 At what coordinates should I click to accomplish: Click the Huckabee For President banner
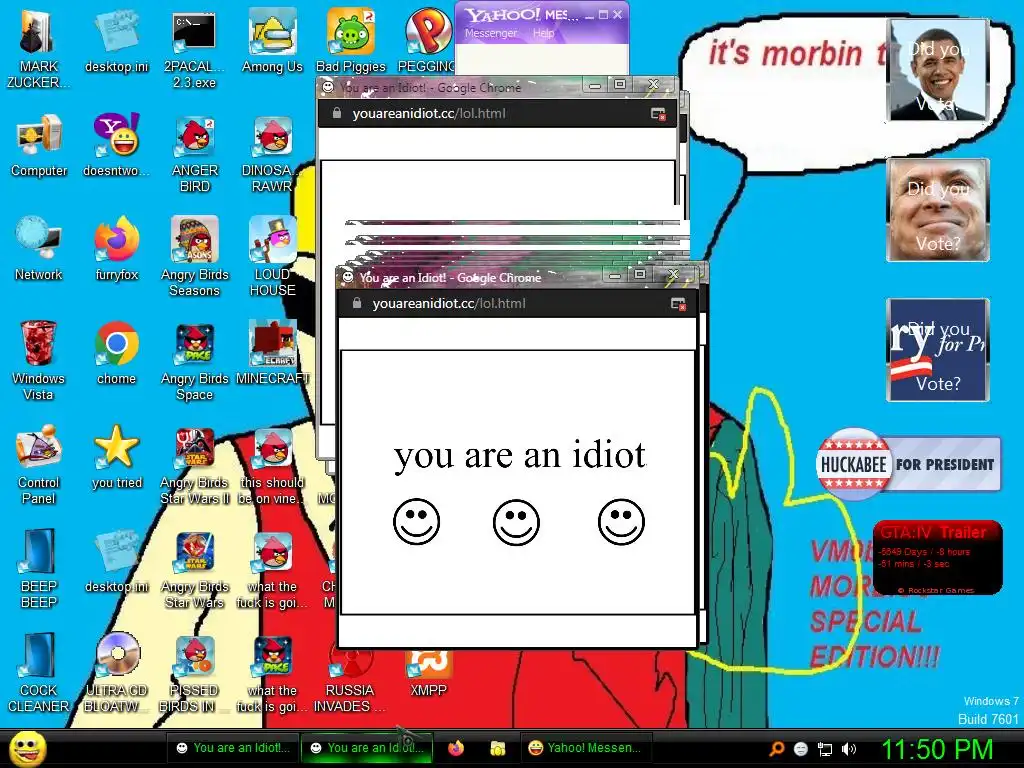[x=908, y=464]
